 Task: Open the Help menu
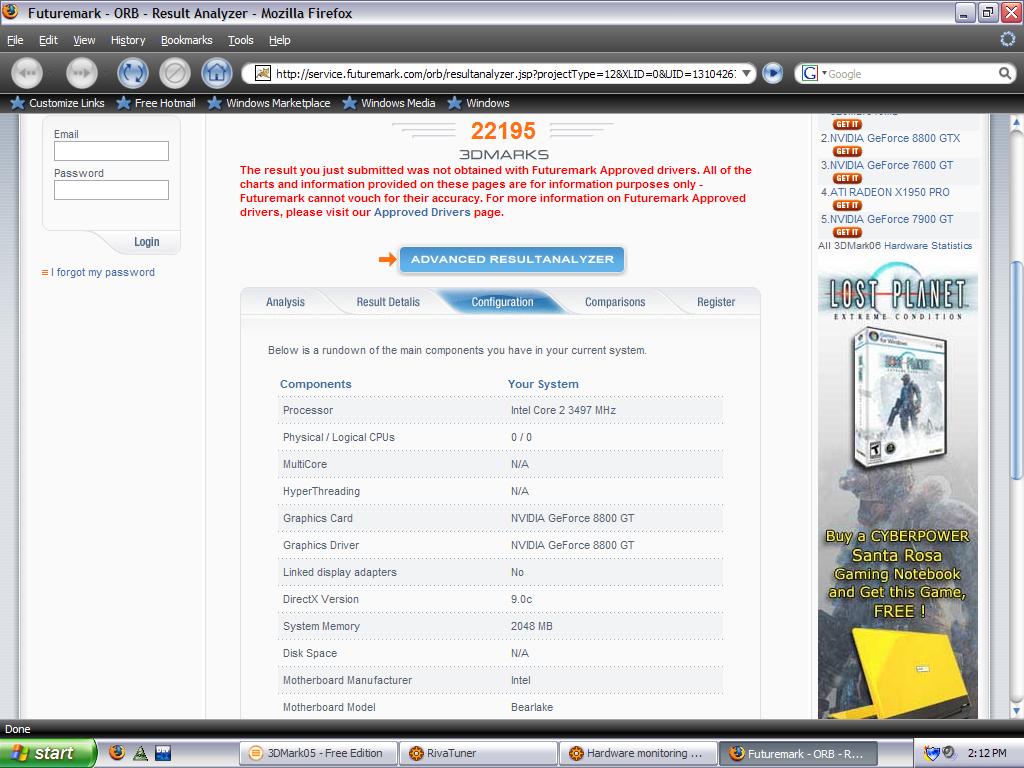[x=280, y=40]
